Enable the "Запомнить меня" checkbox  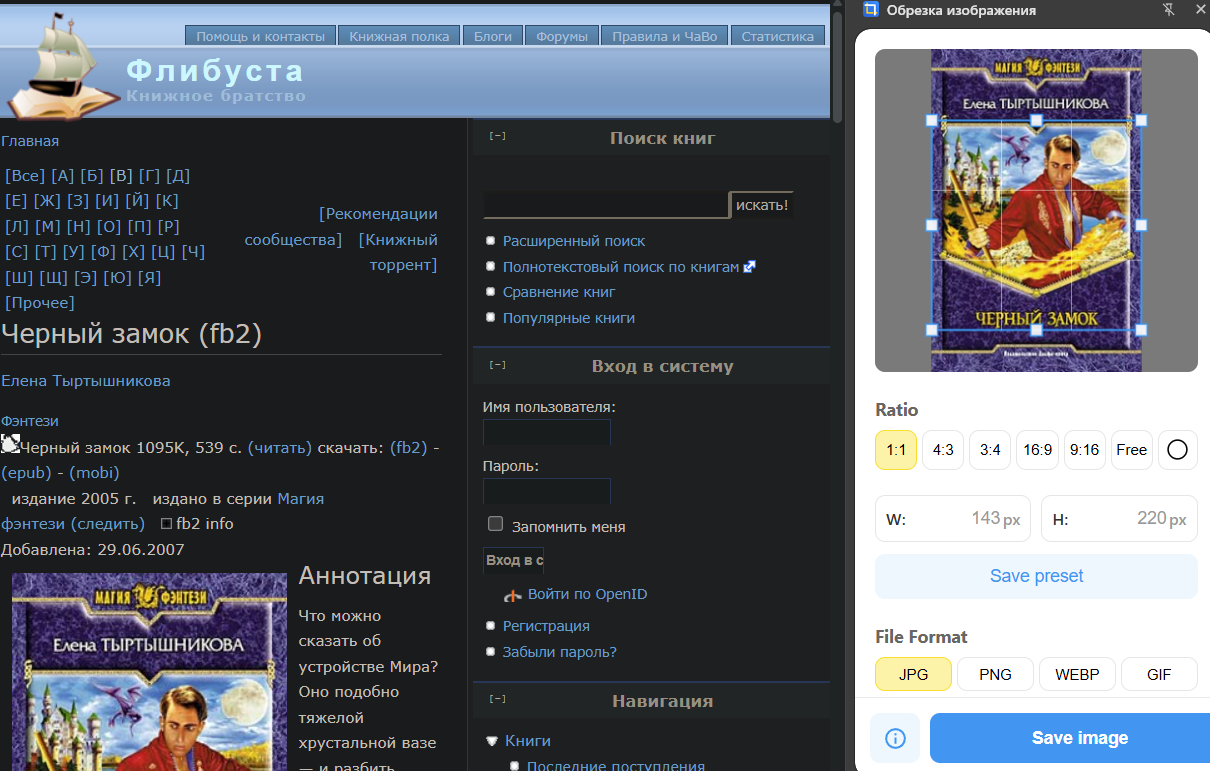tap(495, 524)
